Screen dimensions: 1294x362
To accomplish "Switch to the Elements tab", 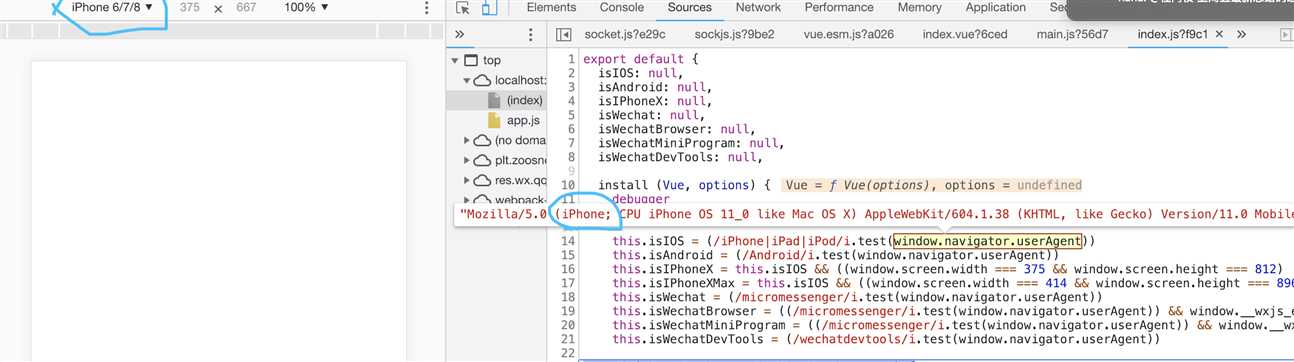I will 551,7.
